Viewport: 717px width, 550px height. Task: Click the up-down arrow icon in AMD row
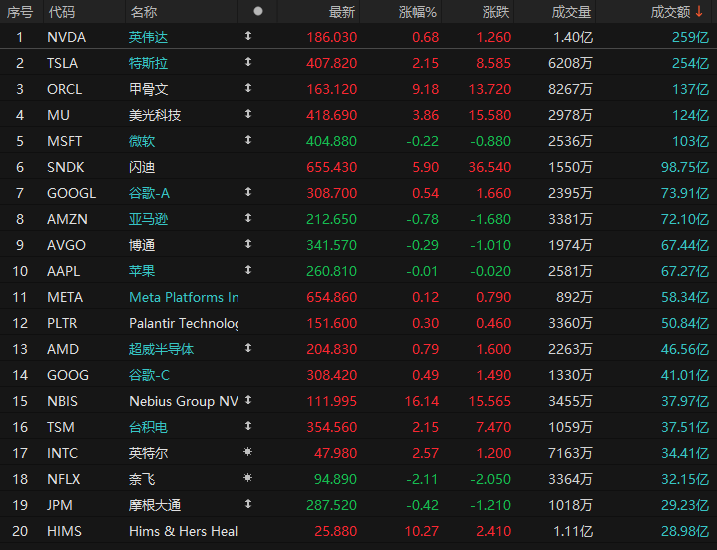[248, 348]
